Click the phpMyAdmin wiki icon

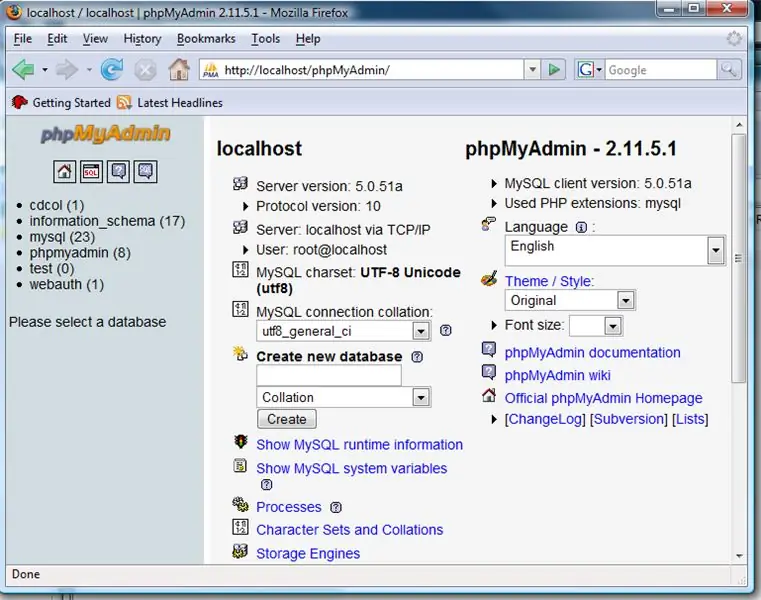pos(489,372)
